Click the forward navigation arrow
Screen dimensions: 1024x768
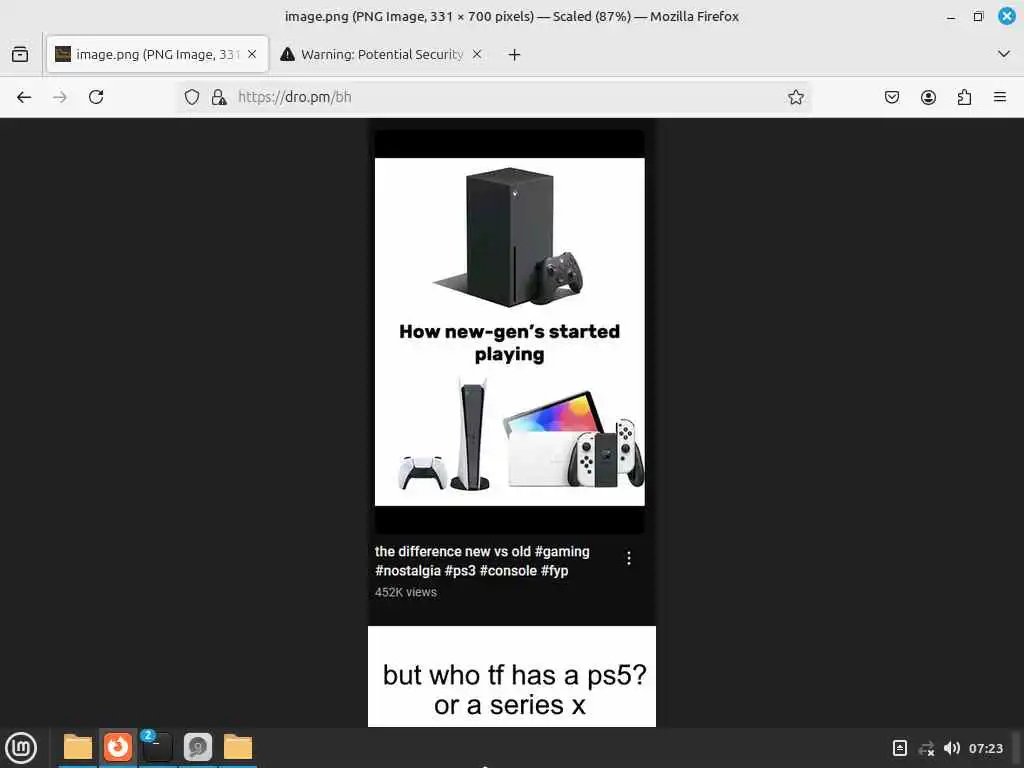pyautogui.click(x=60, y=97)
